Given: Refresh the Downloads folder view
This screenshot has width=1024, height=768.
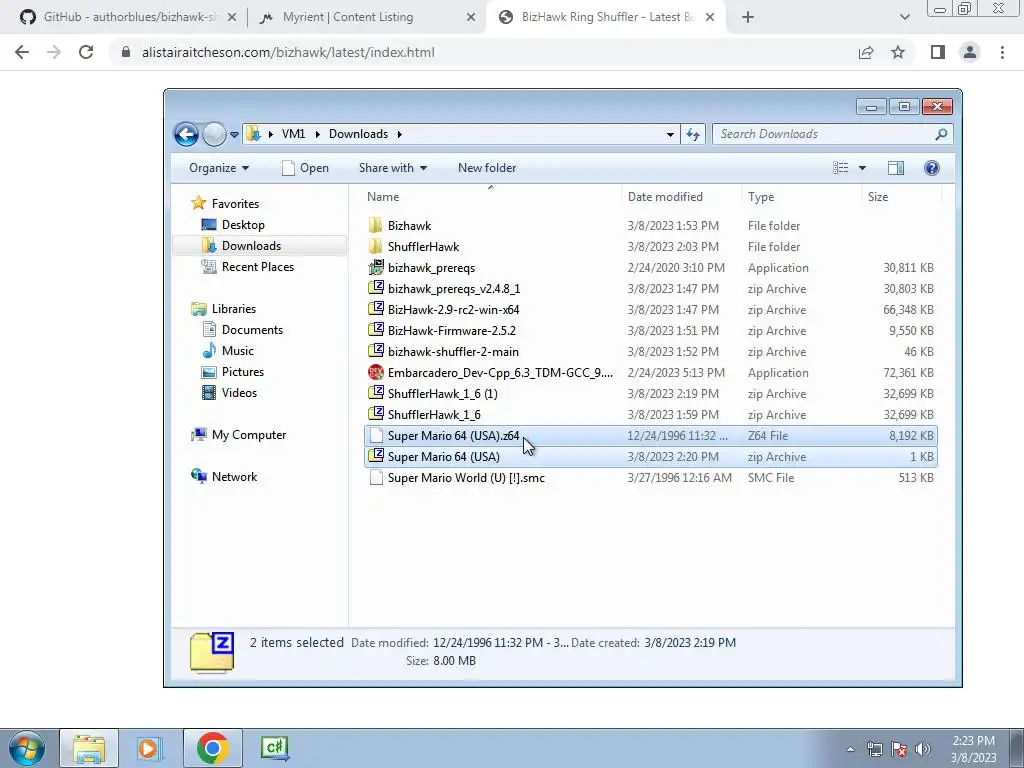Looking at the screenshot, I should point(693,135).
